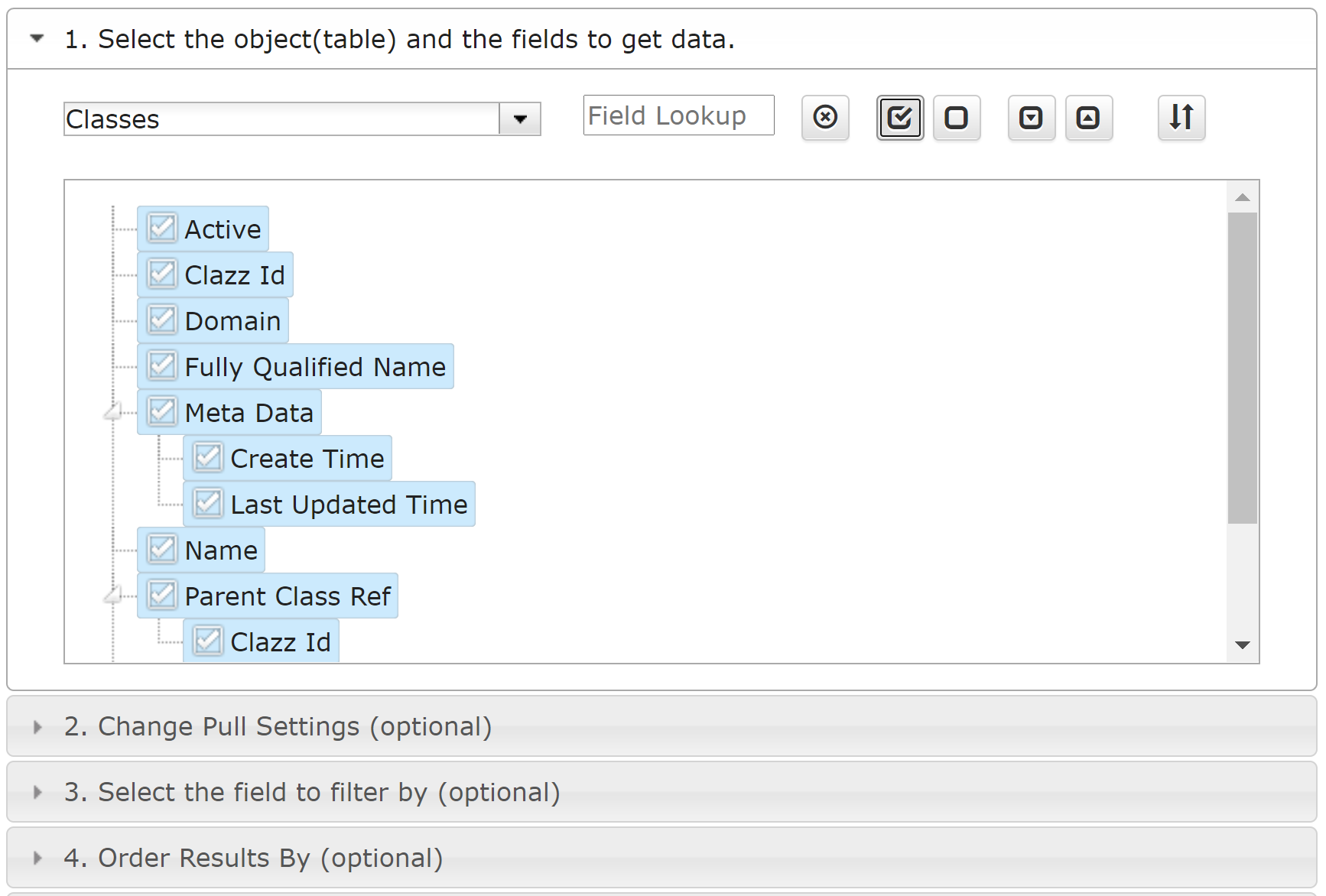1326x896 pixels.
Task: Click the sort fields arrows icon
Action: [1181, 118]
